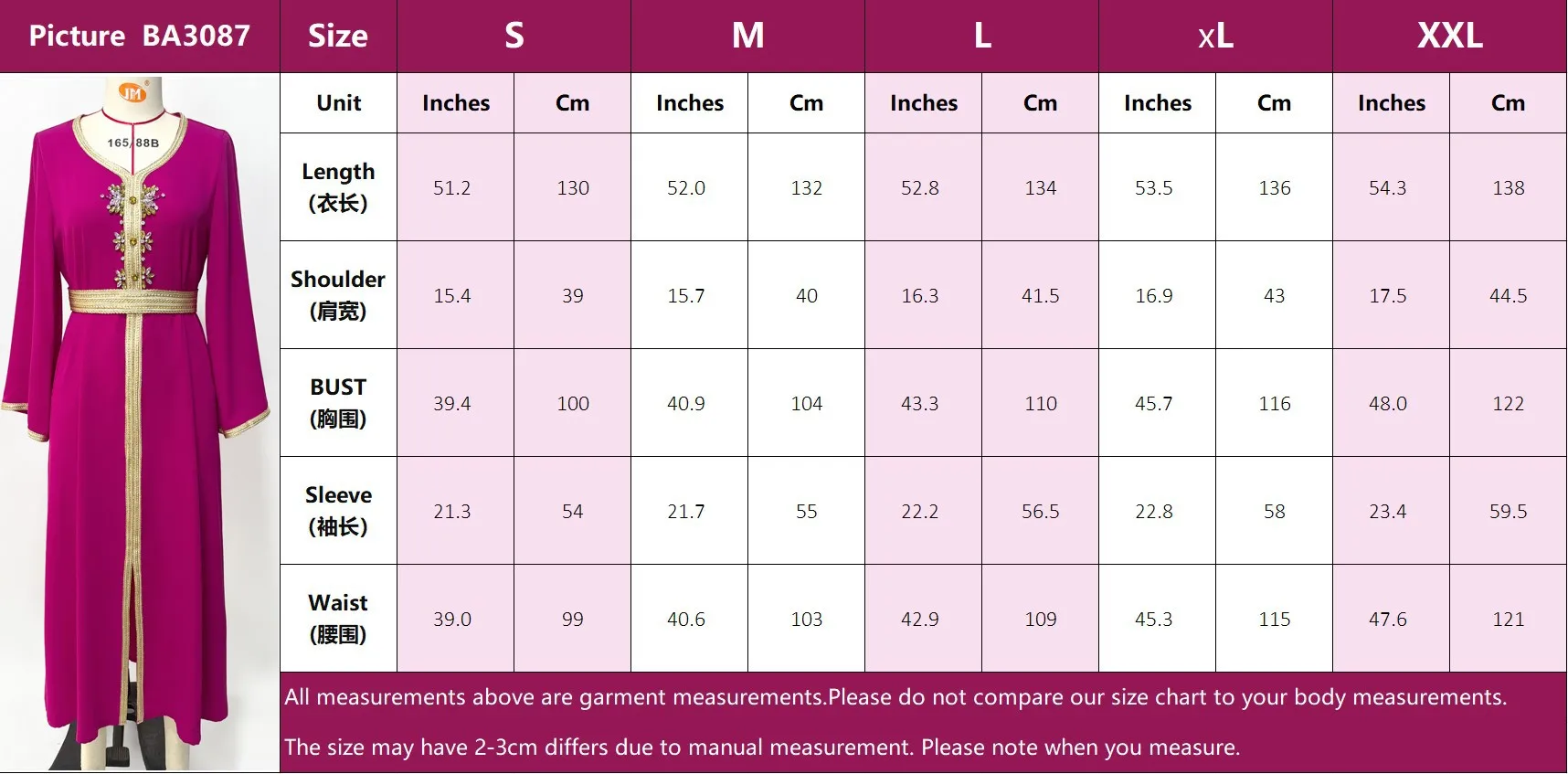
Task: Click the orange JM logo on the mannequin
Action: [x=133, y=92]
